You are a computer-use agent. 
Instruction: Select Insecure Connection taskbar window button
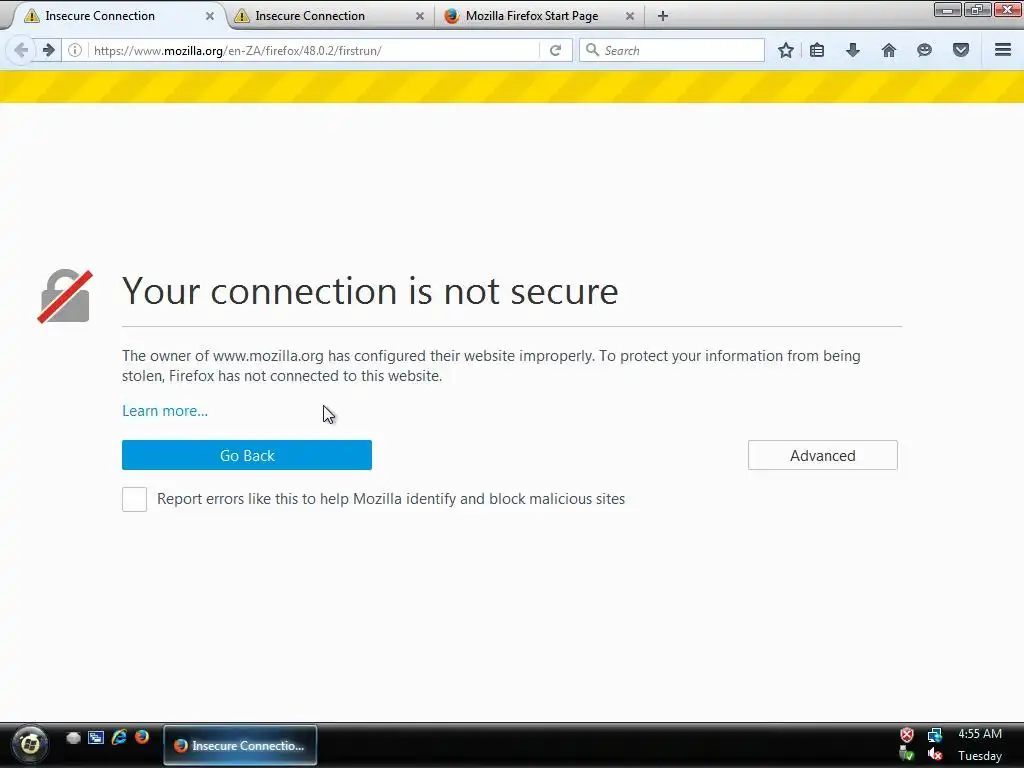pyautogui.click(x=240, y=745)
